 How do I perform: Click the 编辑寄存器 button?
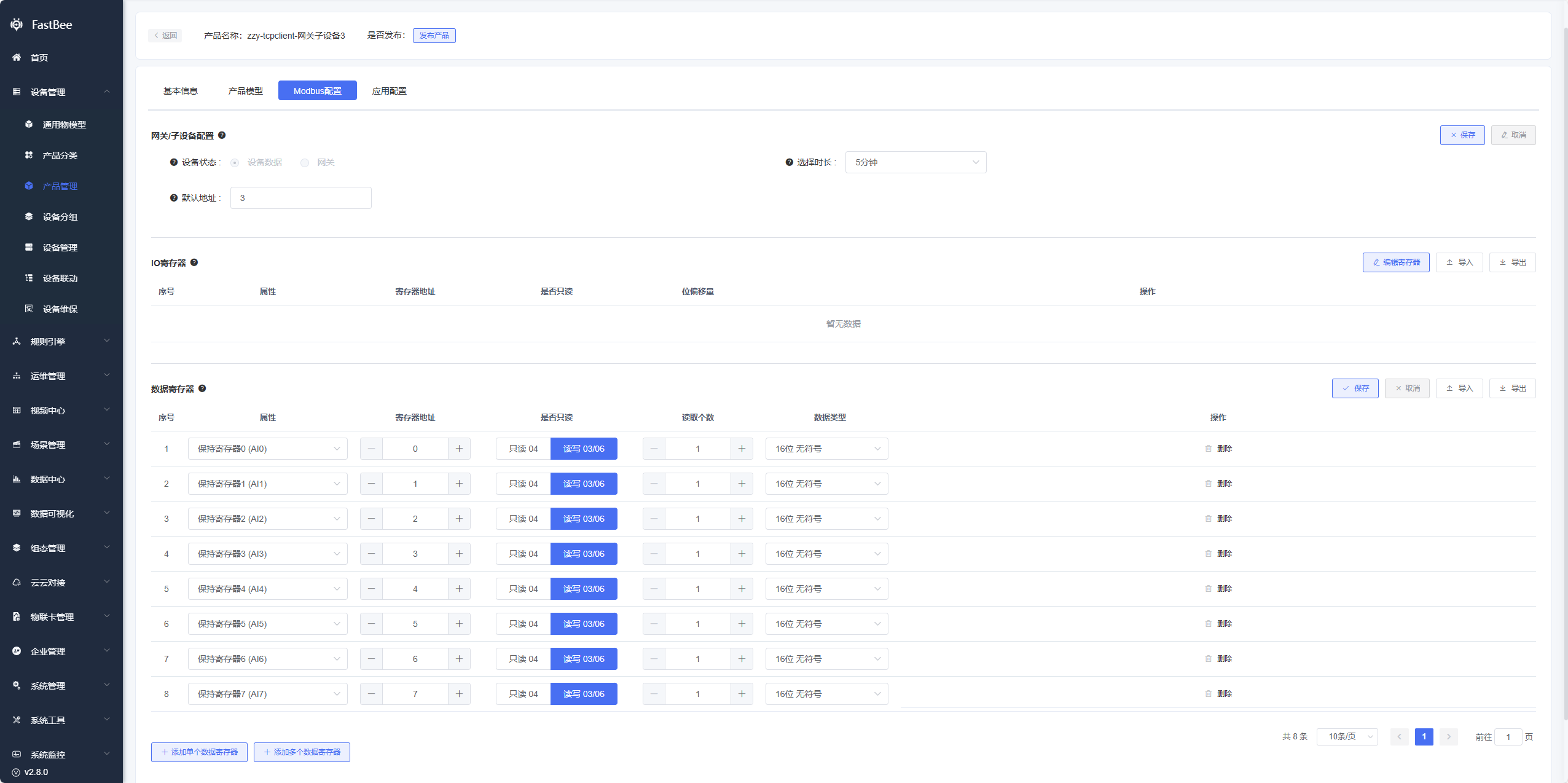point(1395,262)
